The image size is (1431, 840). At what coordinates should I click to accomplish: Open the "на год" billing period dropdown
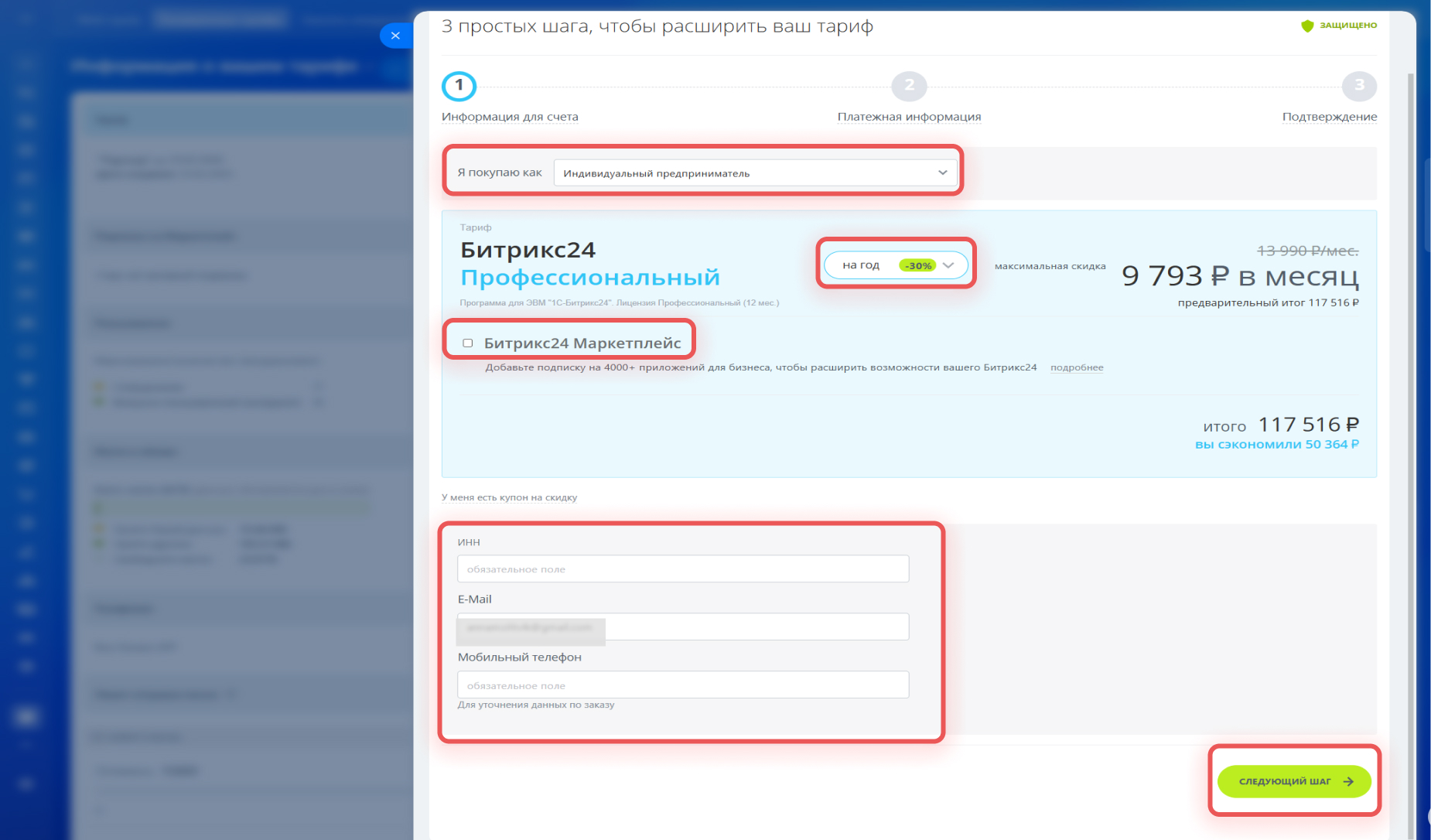[896, 265]
